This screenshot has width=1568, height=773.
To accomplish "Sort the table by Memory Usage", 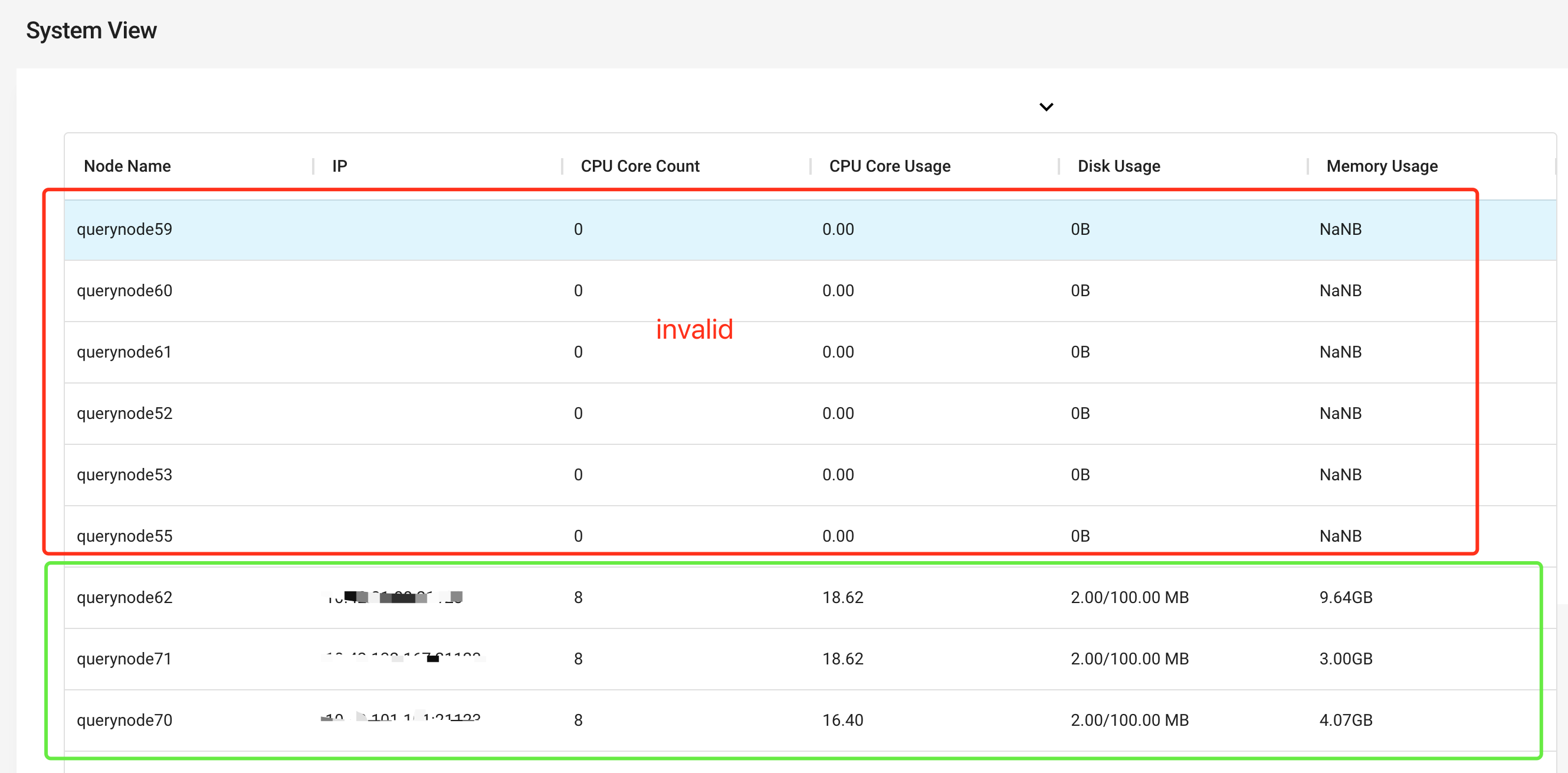I will 1380,166.
